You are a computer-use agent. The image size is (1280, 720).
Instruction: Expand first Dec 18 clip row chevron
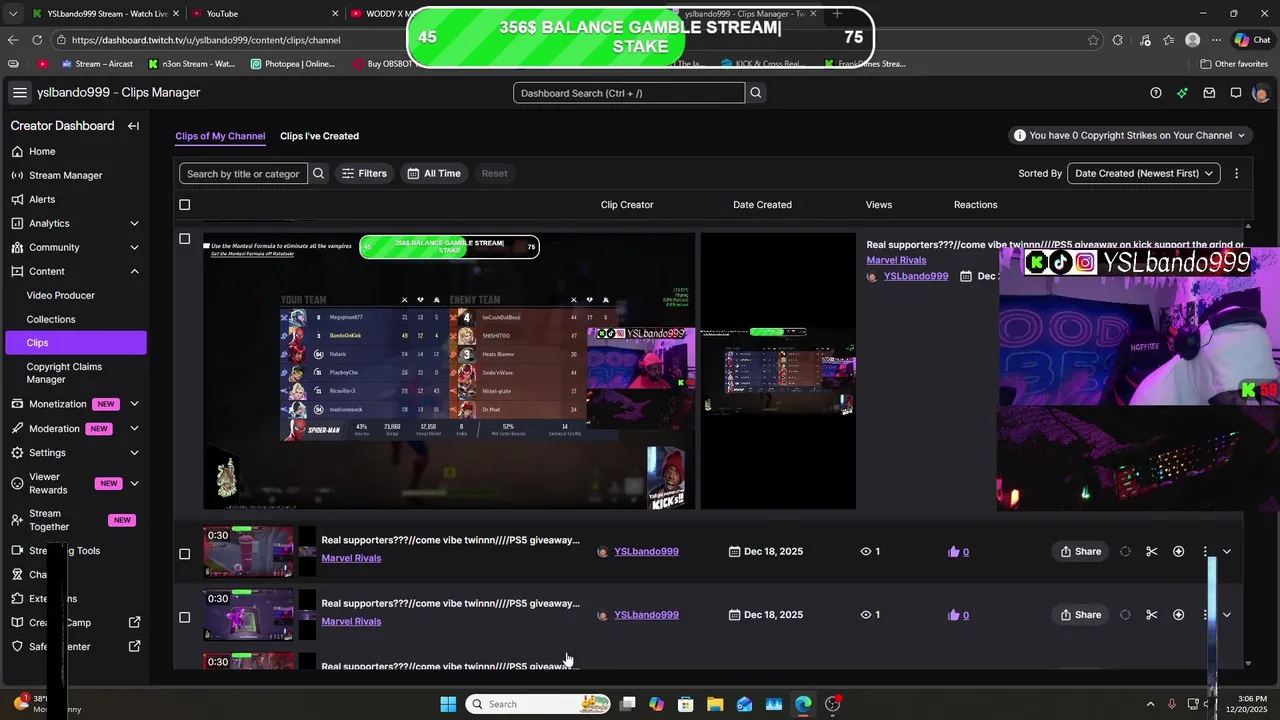click(1227, 551)
